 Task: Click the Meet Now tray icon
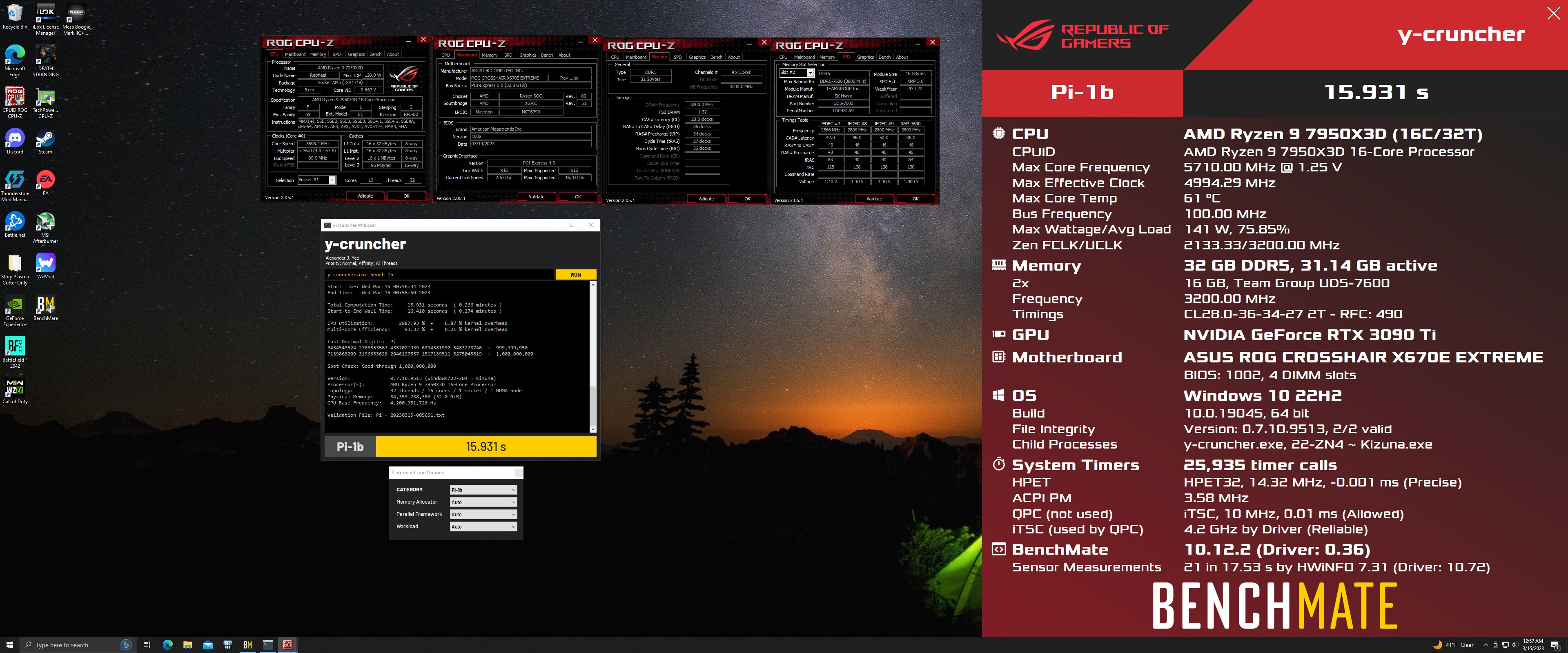pos(1496,645)
